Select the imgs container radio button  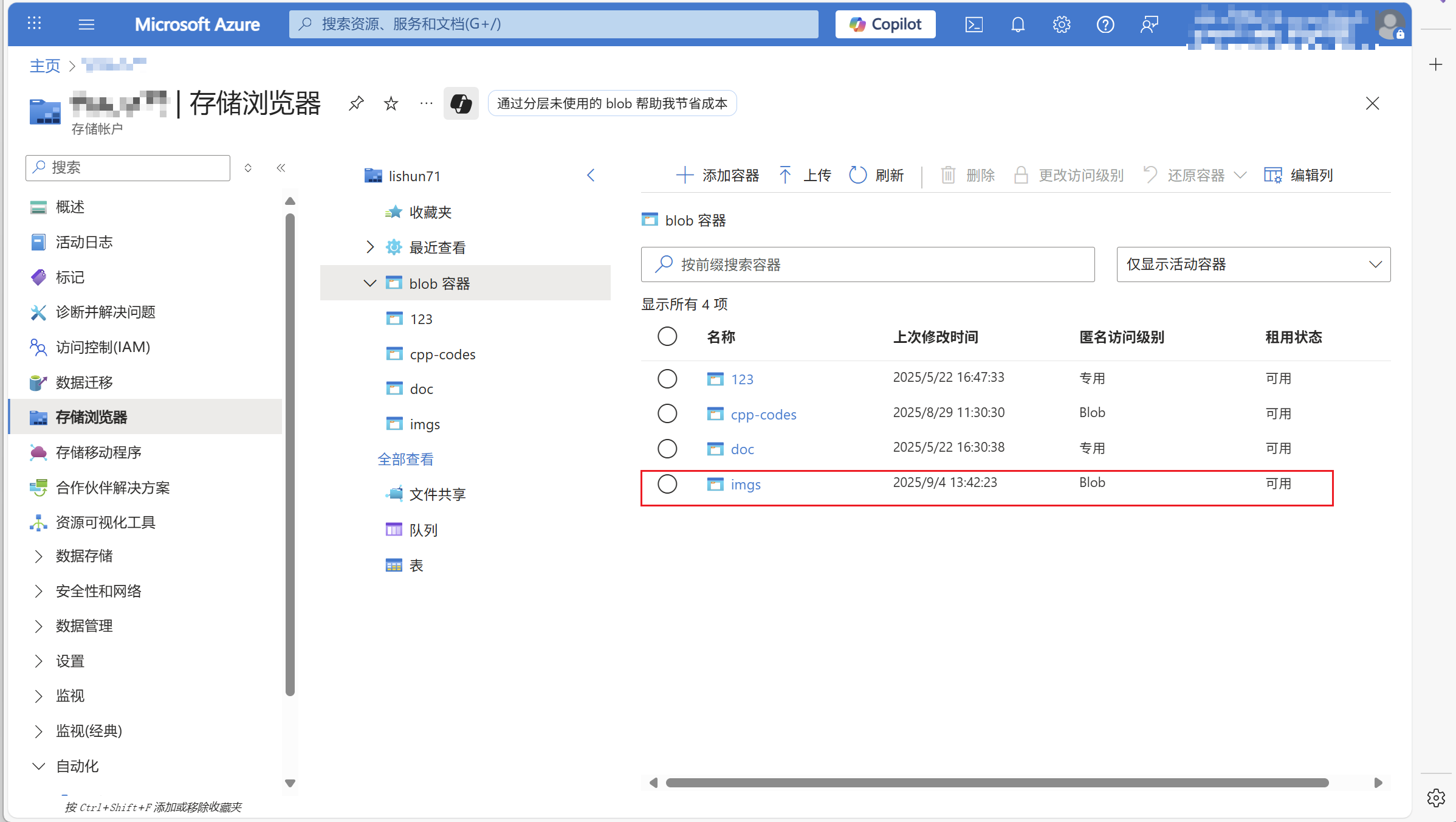click(667, 484)
